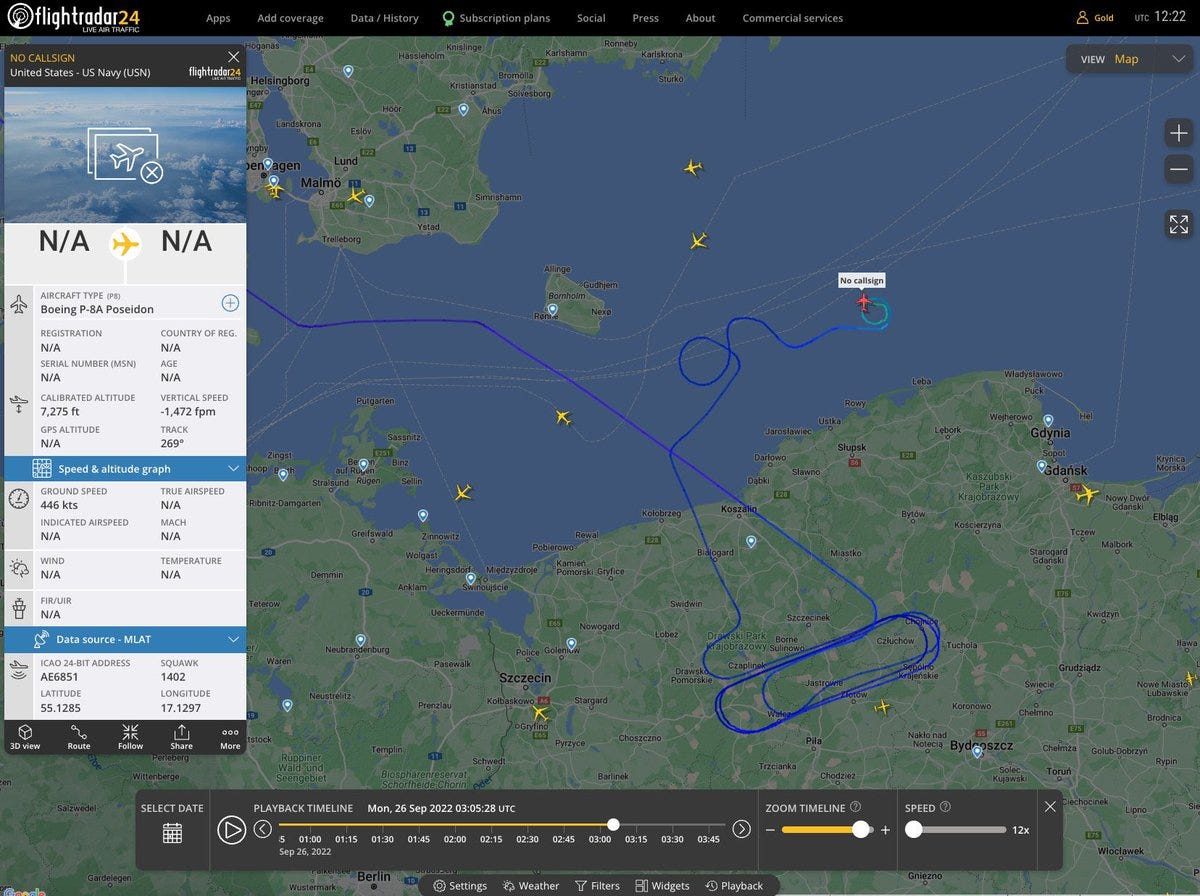Click calibrated altitude 7,275 ft value

(61, 411)
